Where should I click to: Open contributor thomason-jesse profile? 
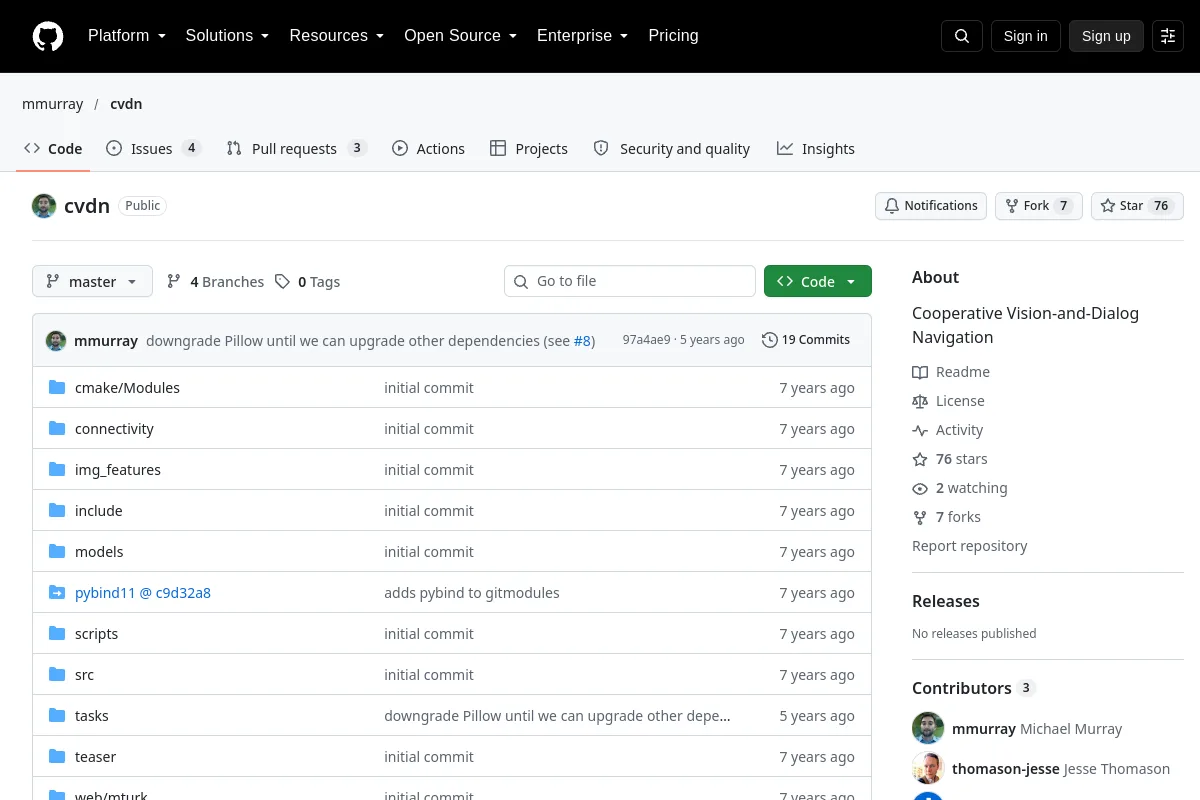(1061, 769)
